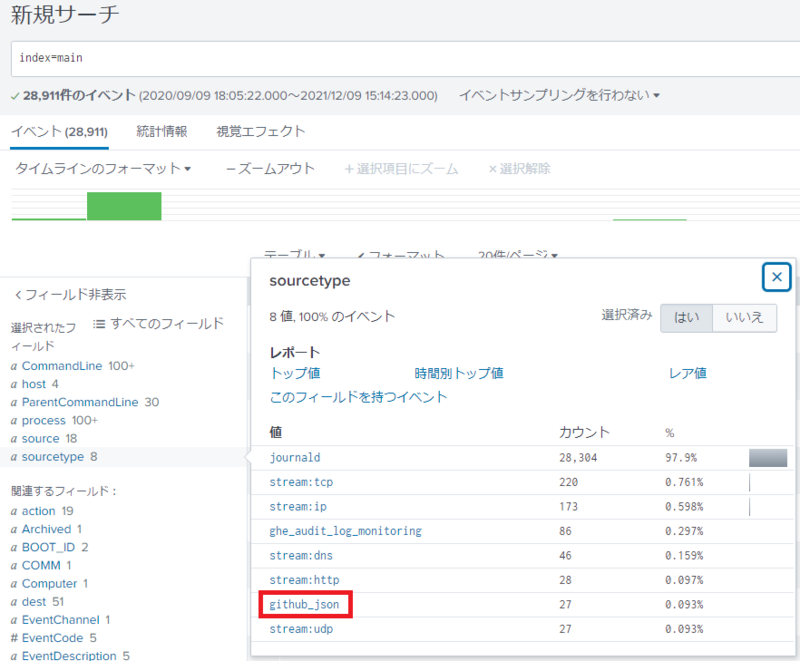Click the journald value
Image resolution: width=800 pixels, height=661 pixels.
(x=295, y=457)
